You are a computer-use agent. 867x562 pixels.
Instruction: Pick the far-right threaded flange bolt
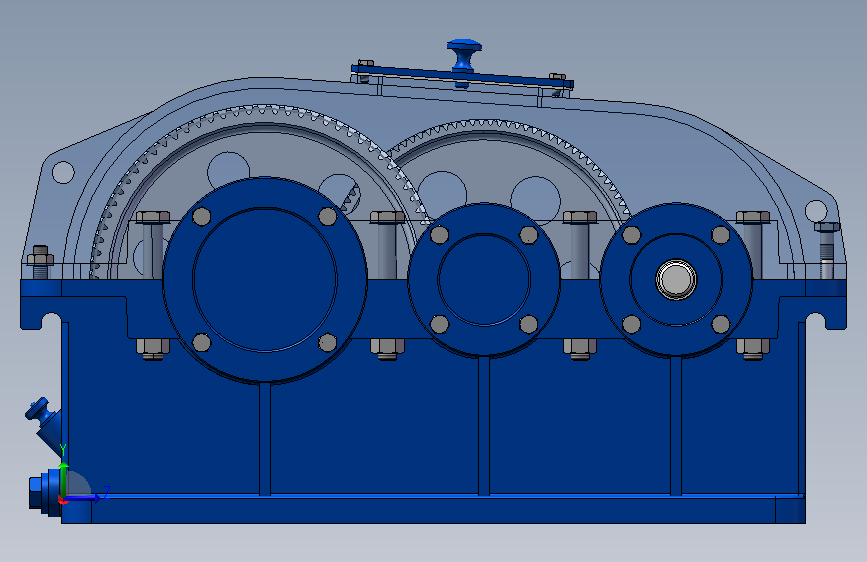coord(827,249)
